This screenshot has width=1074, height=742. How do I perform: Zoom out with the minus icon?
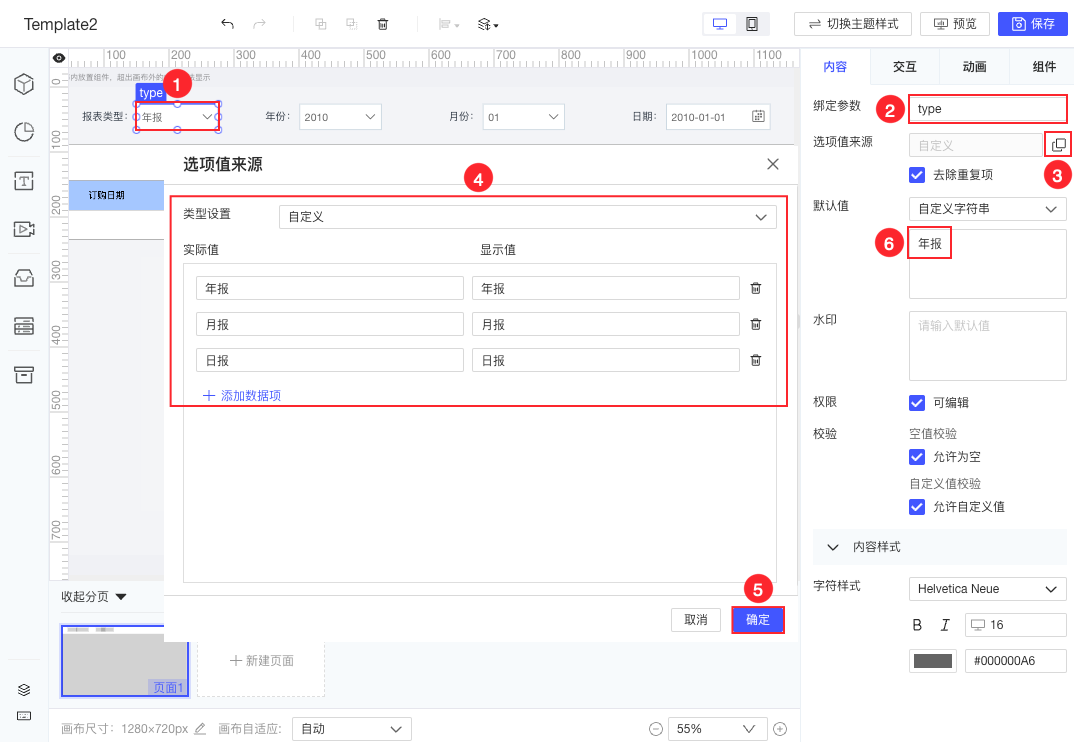pos(655,729)
